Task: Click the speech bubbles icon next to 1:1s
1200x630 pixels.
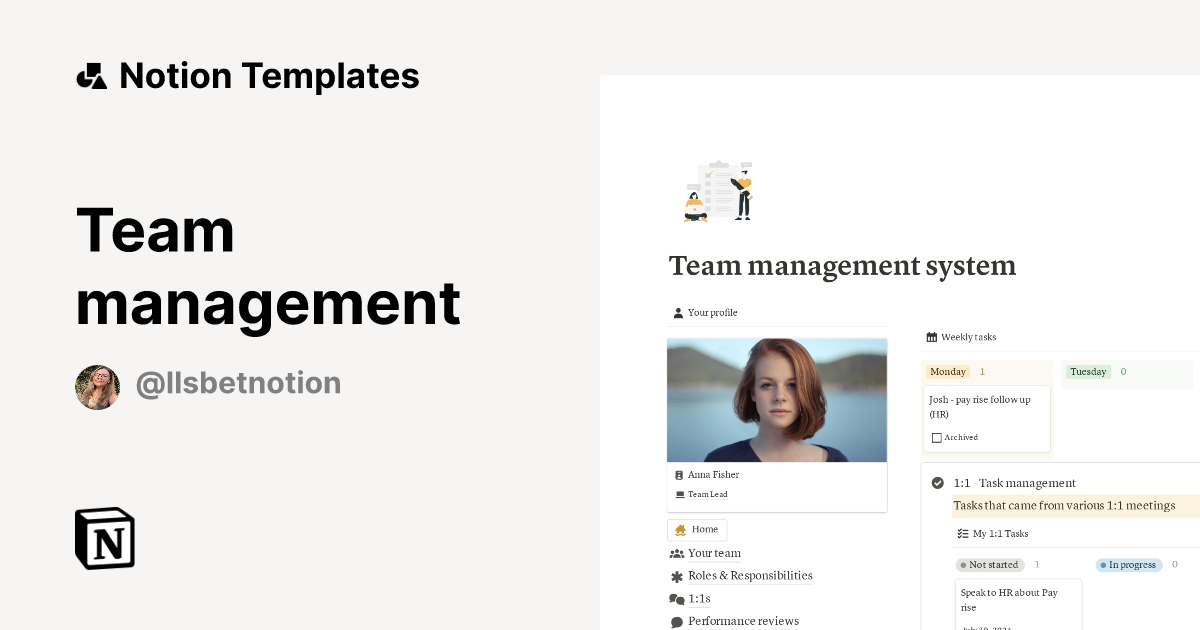Action: (x=677, y=599)
